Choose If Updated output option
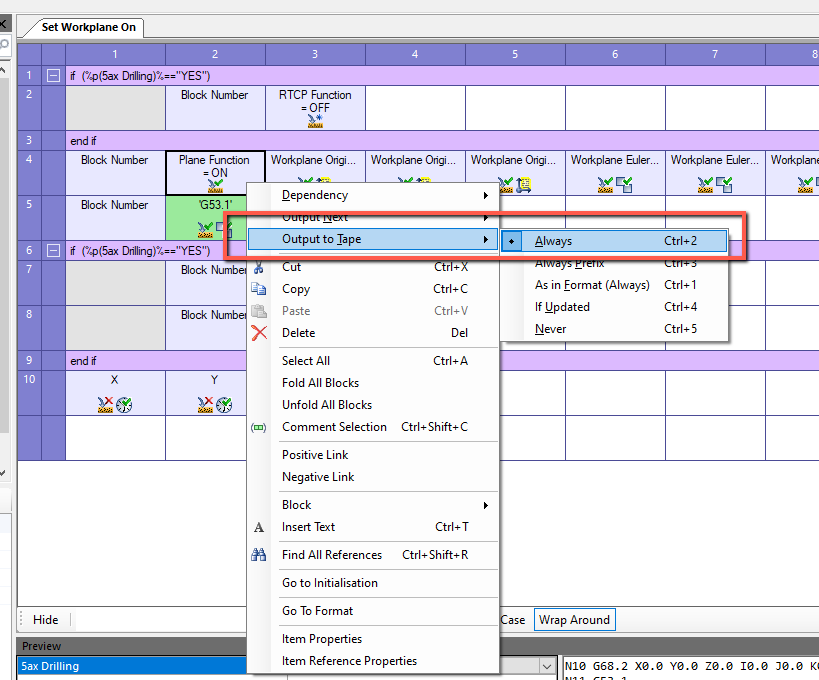819x680 pixels. [614, 307]
